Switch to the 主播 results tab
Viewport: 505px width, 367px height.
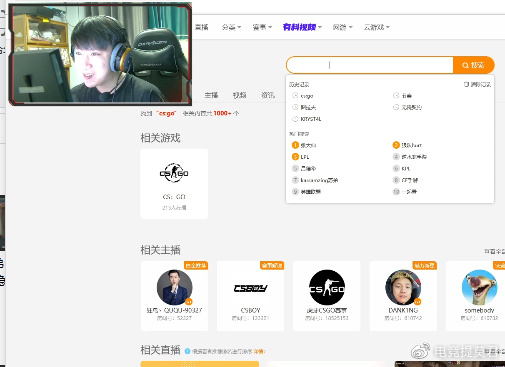211,95
